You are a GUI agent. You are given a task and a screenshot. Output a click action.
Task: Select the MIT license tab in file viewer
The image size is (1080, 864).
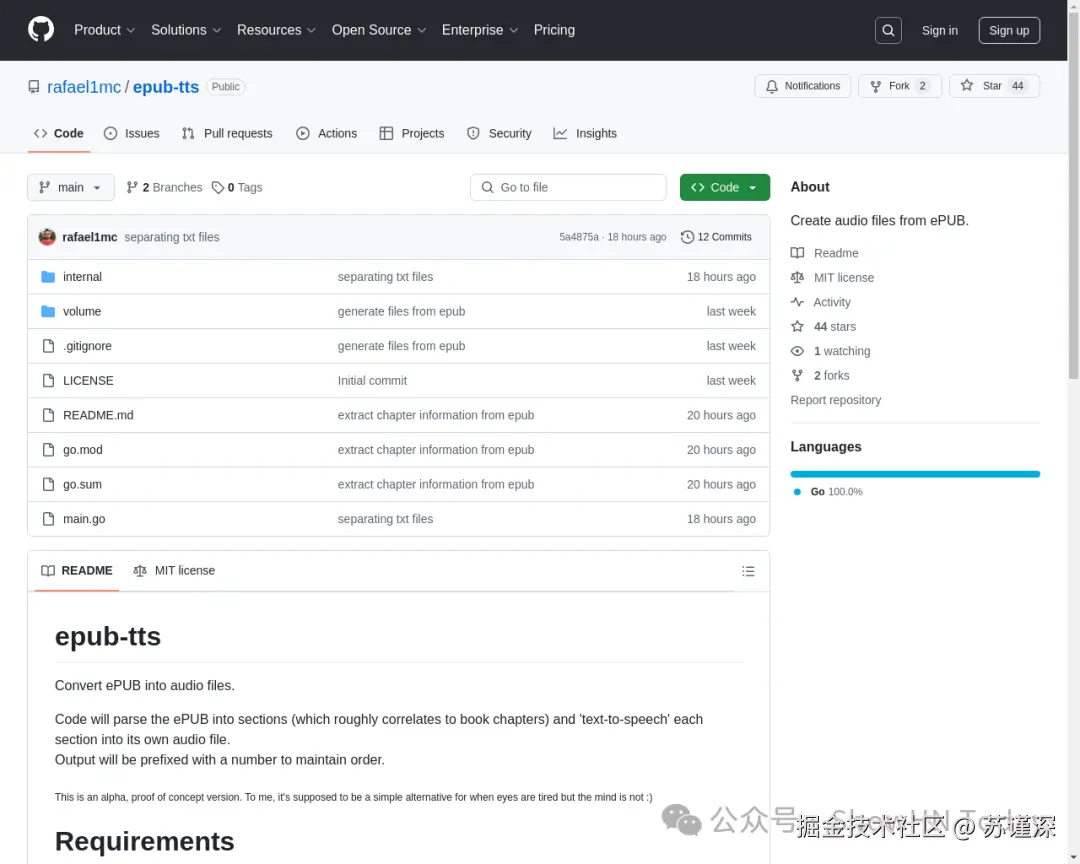[174, 570]
